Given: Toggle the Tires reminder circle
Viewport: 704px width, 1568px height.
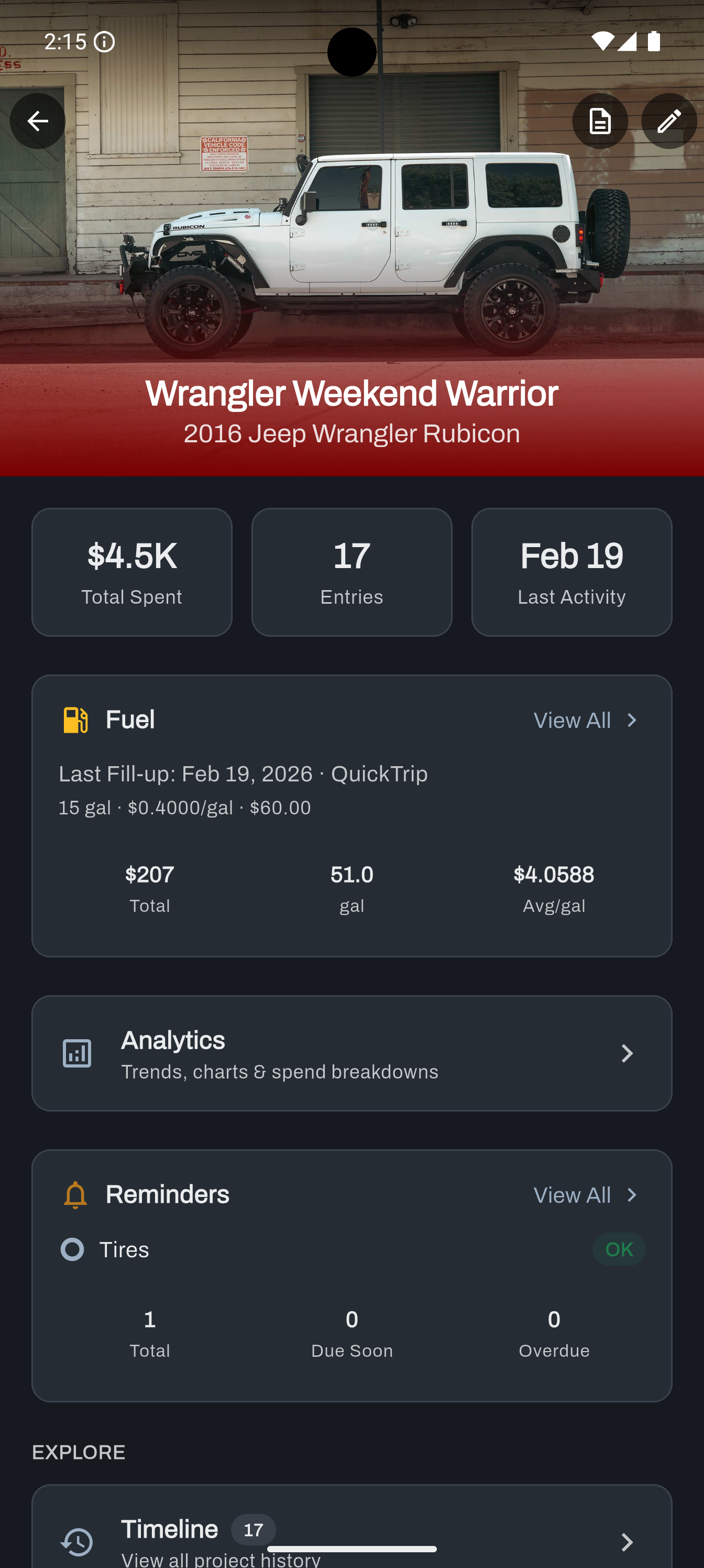Looking at the screenshot, I should point(72,1250).
